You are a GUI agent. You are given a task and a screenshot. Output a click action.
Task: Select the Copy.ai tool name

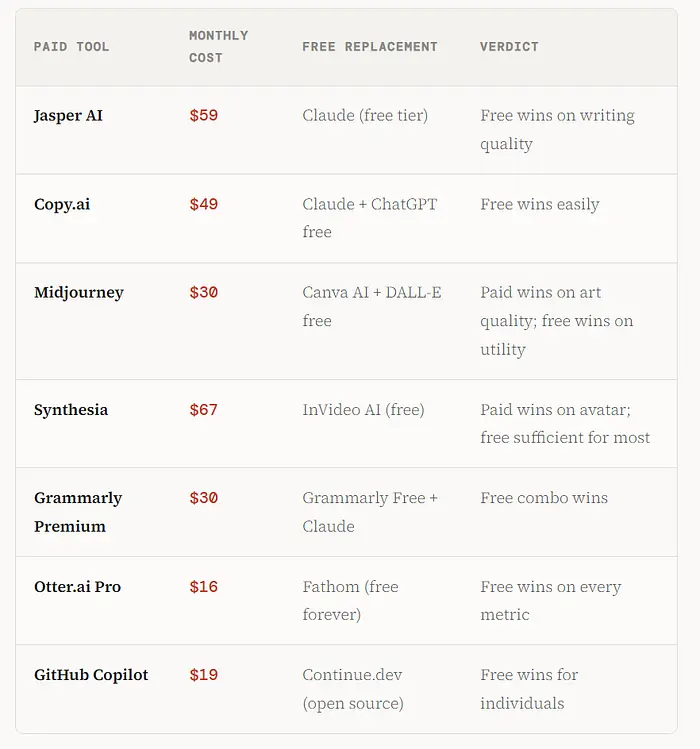(x=62, y=204)
